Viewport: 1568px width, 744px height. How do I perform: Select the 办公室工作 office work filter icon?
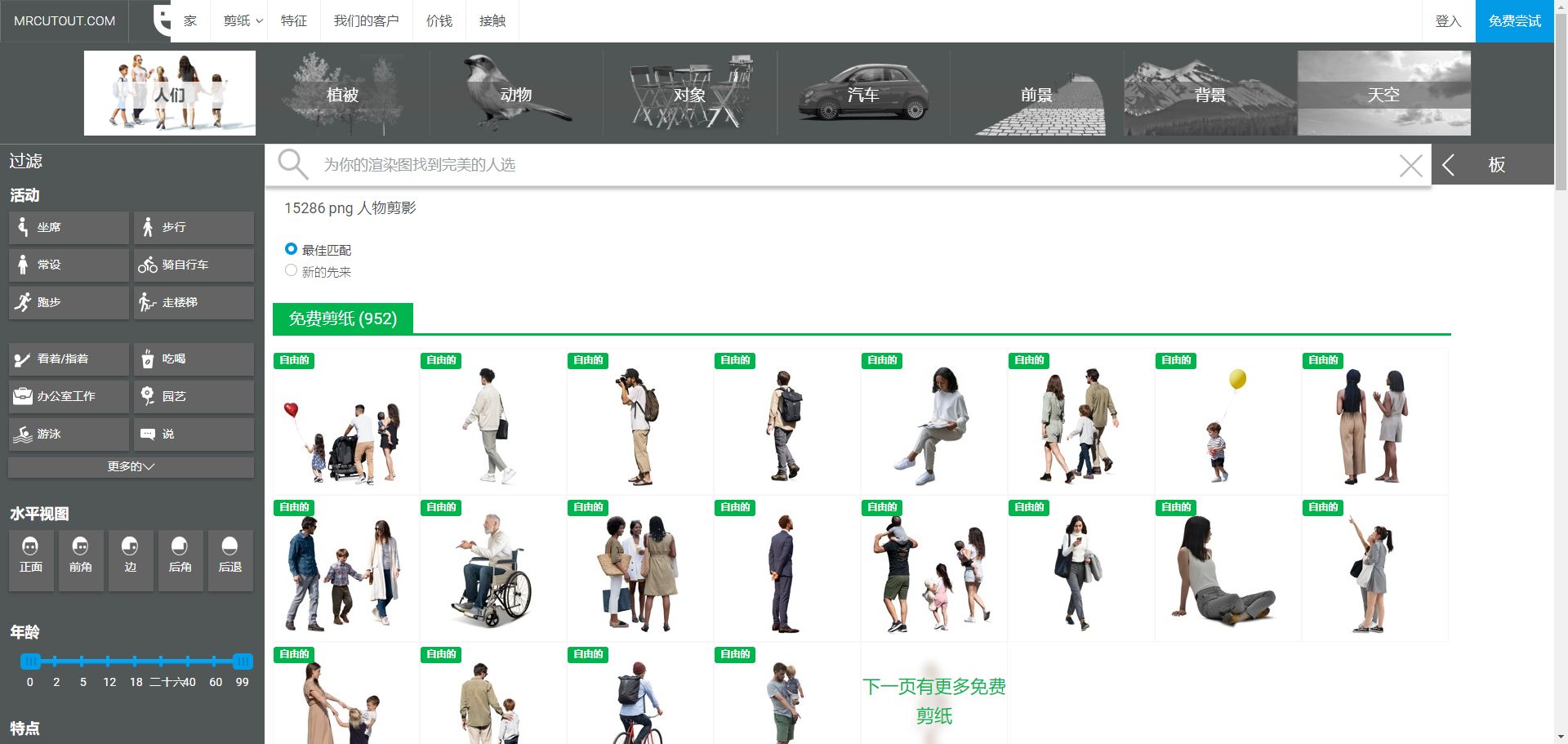coord(23,396)
